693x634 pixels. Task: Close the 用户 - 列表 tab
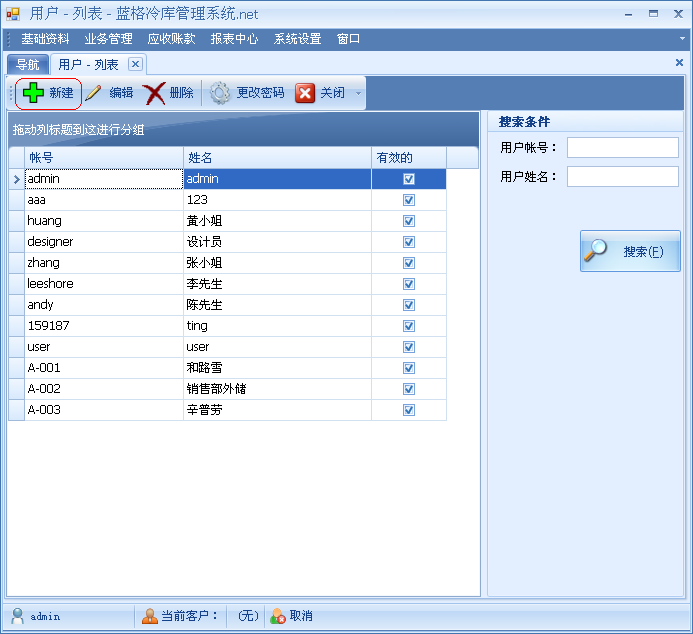coord(135,64)
